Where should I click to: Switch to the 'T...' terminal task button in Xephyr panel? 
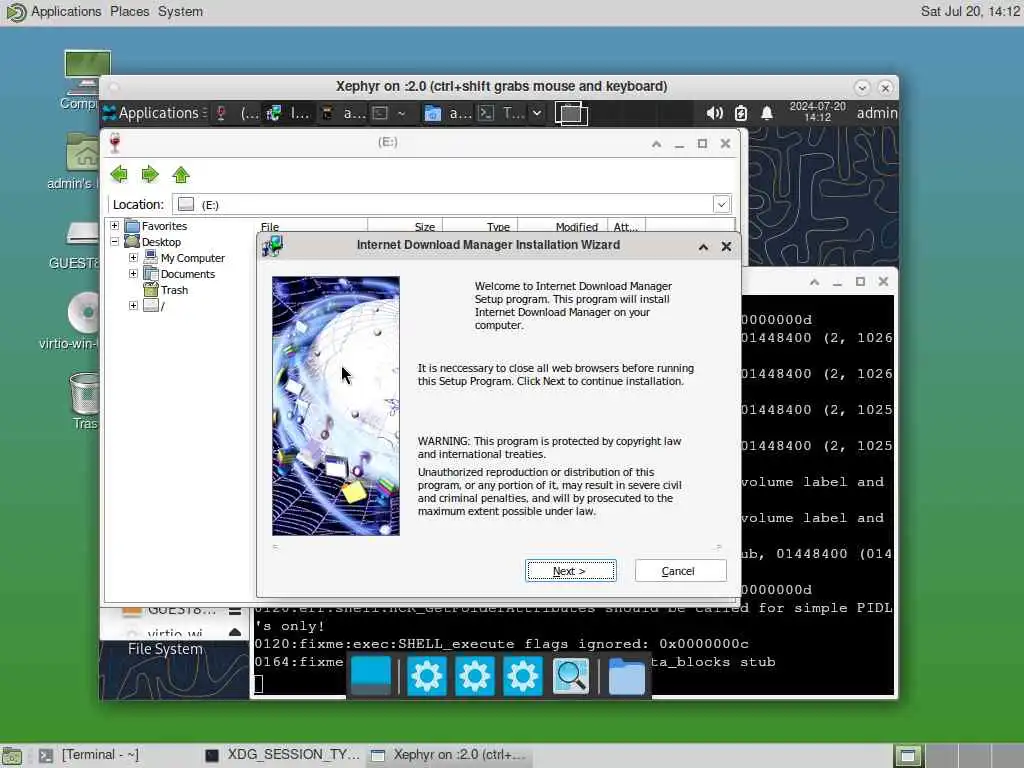point(502,113)
